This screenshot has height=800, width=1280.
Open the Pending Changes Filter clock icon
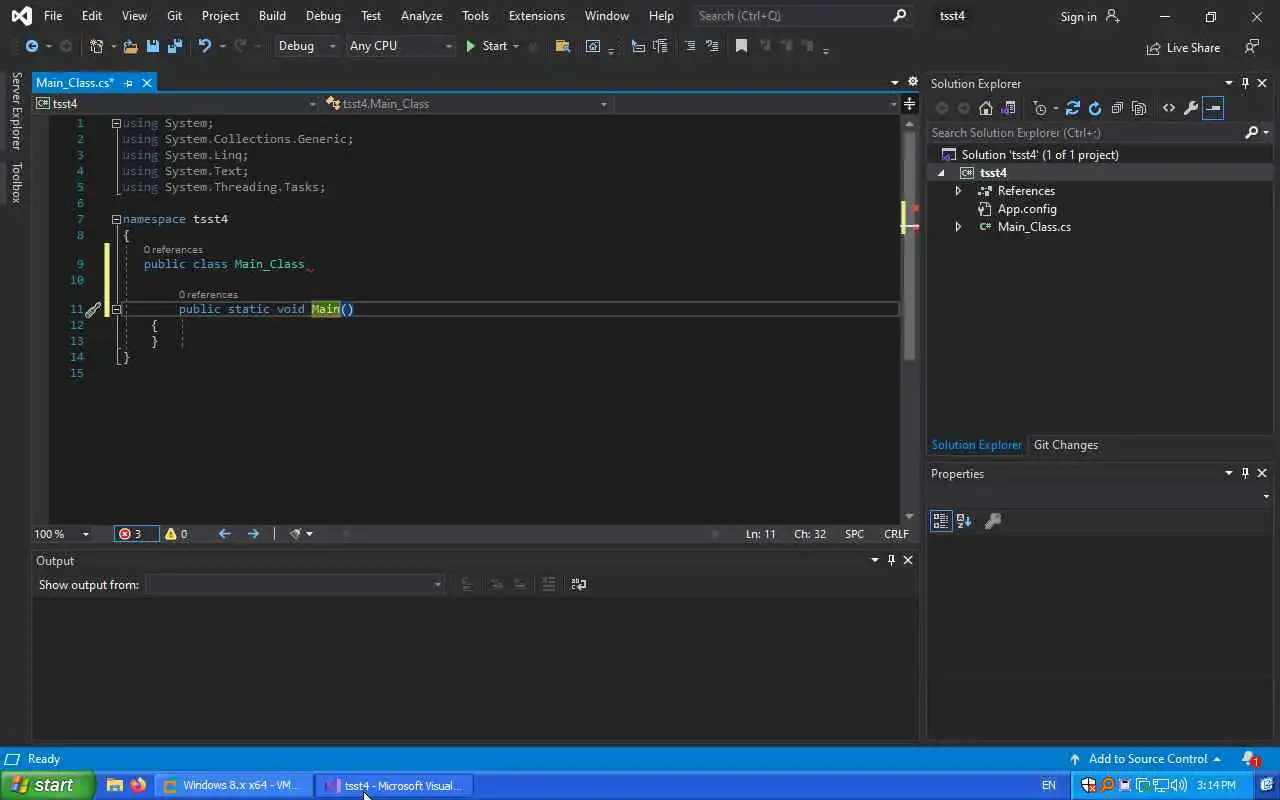1041,108
